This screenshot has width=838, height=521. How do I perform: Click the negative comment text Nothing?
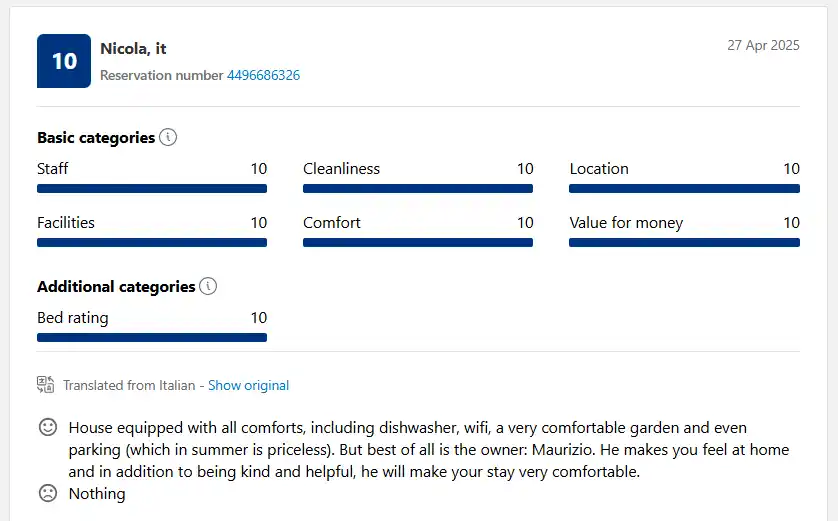click(97, 494)
